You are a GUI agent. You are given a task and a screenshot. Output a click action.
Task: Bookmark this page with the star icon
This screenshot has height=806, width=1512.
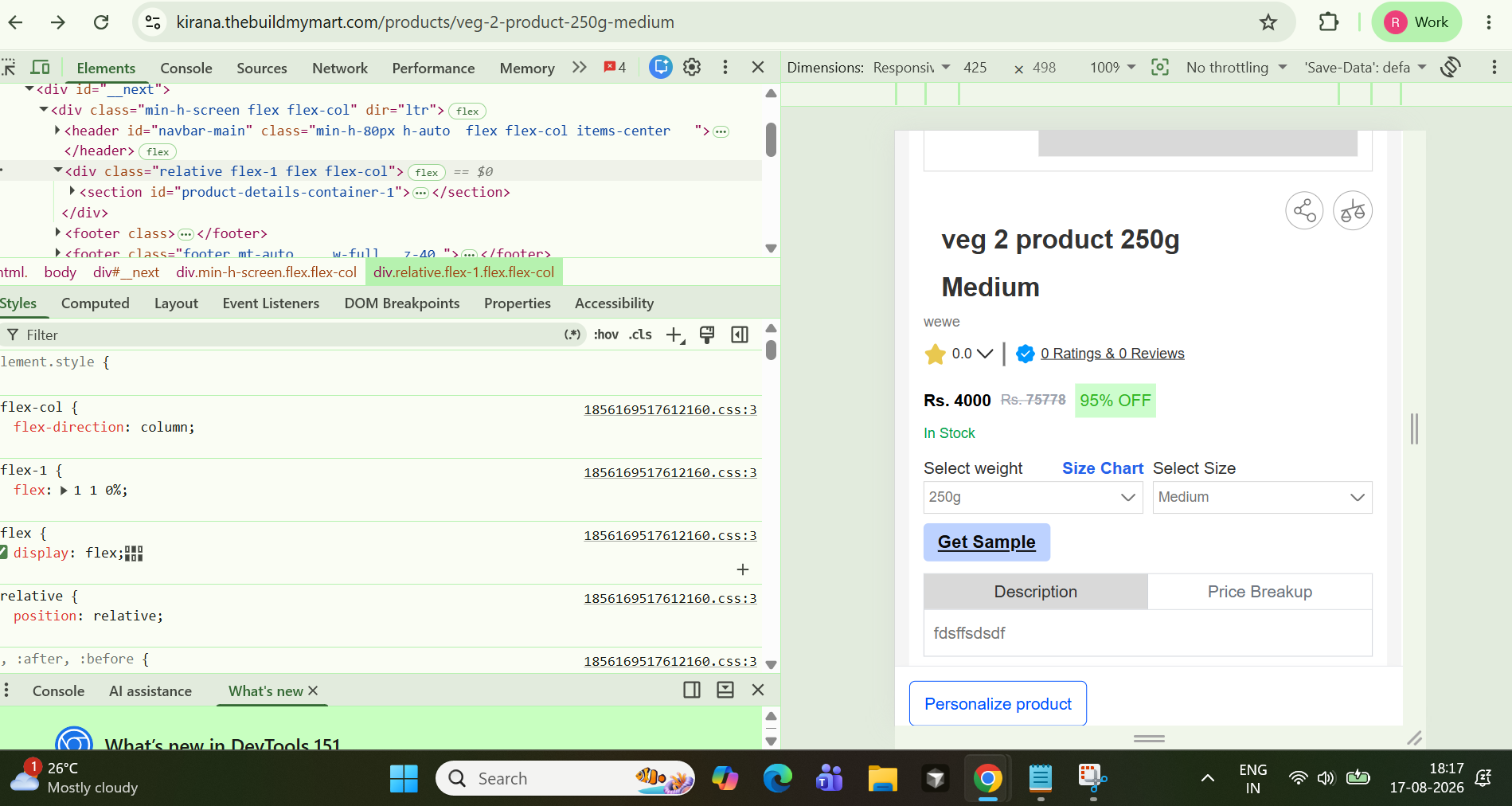click(1268, 22)
